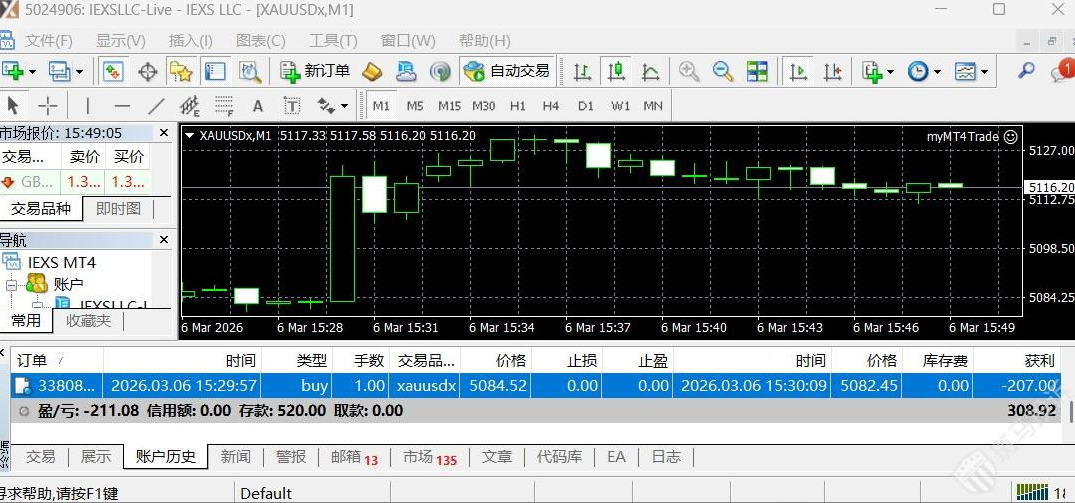Click the tile windows icon
The height and width of the screenshot is (503, 1075).
[x=757, y=71]
